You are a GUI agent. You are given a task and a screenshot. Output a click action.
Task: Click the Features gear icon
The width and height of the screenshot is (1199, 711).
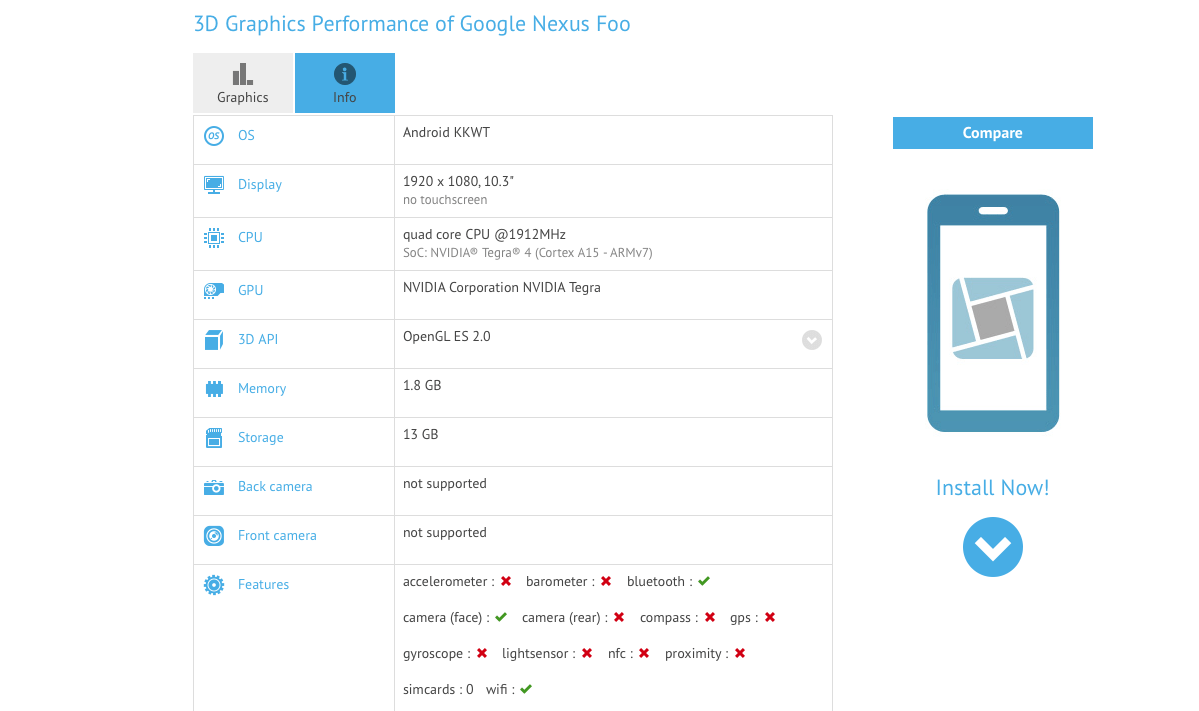[x=213, y=585]
